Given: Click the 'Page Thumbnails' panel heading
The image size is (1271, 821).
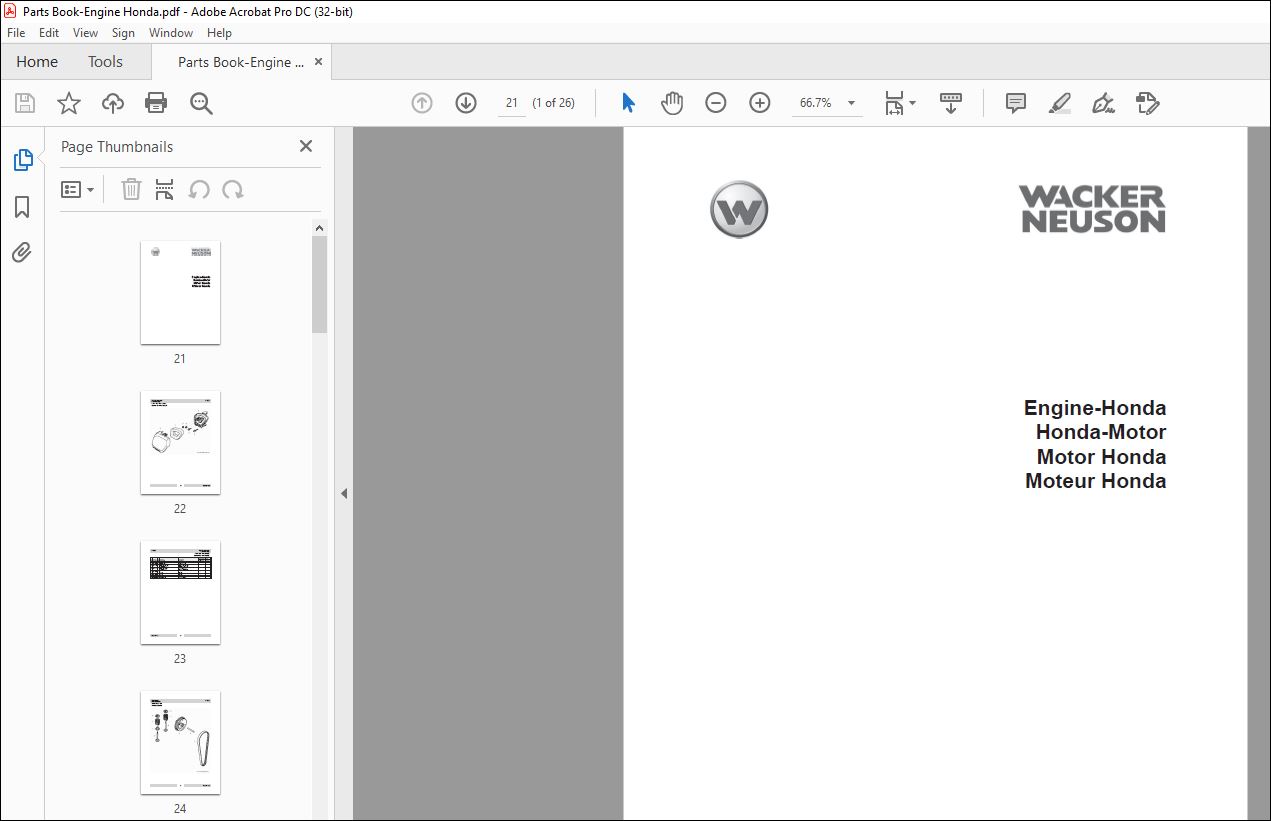Looking at the screenshot, I should pyautogui.click(x=117, y=147).
